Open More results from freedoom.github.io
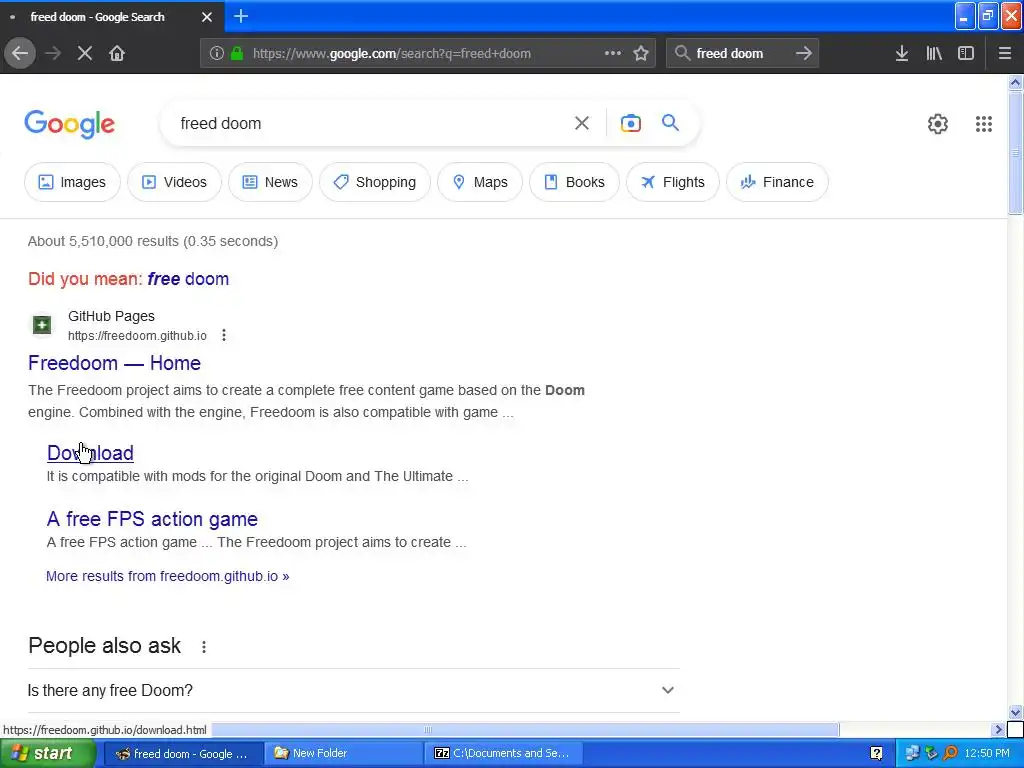Image resolution: width=1024 pixels, height=768 pixels. (167, 576)
